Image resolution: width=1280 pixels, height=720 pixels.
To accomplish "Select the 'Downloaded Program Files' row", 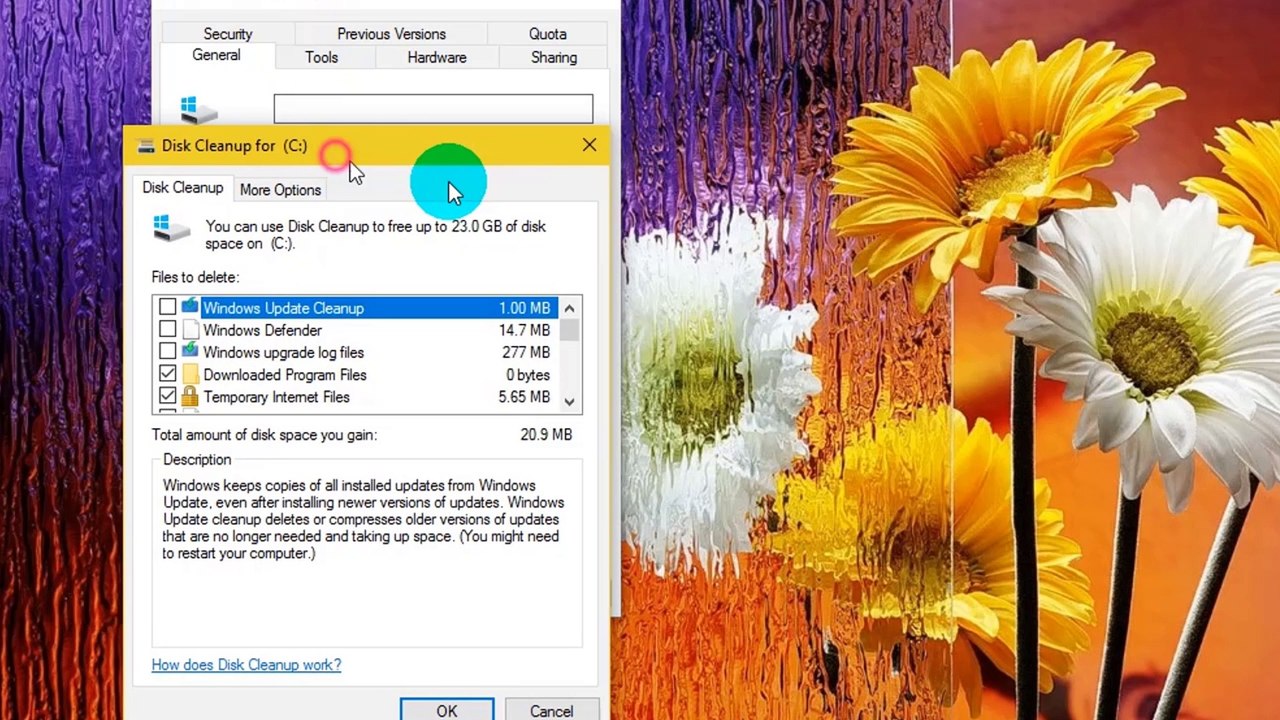I will tap(356, 375).
